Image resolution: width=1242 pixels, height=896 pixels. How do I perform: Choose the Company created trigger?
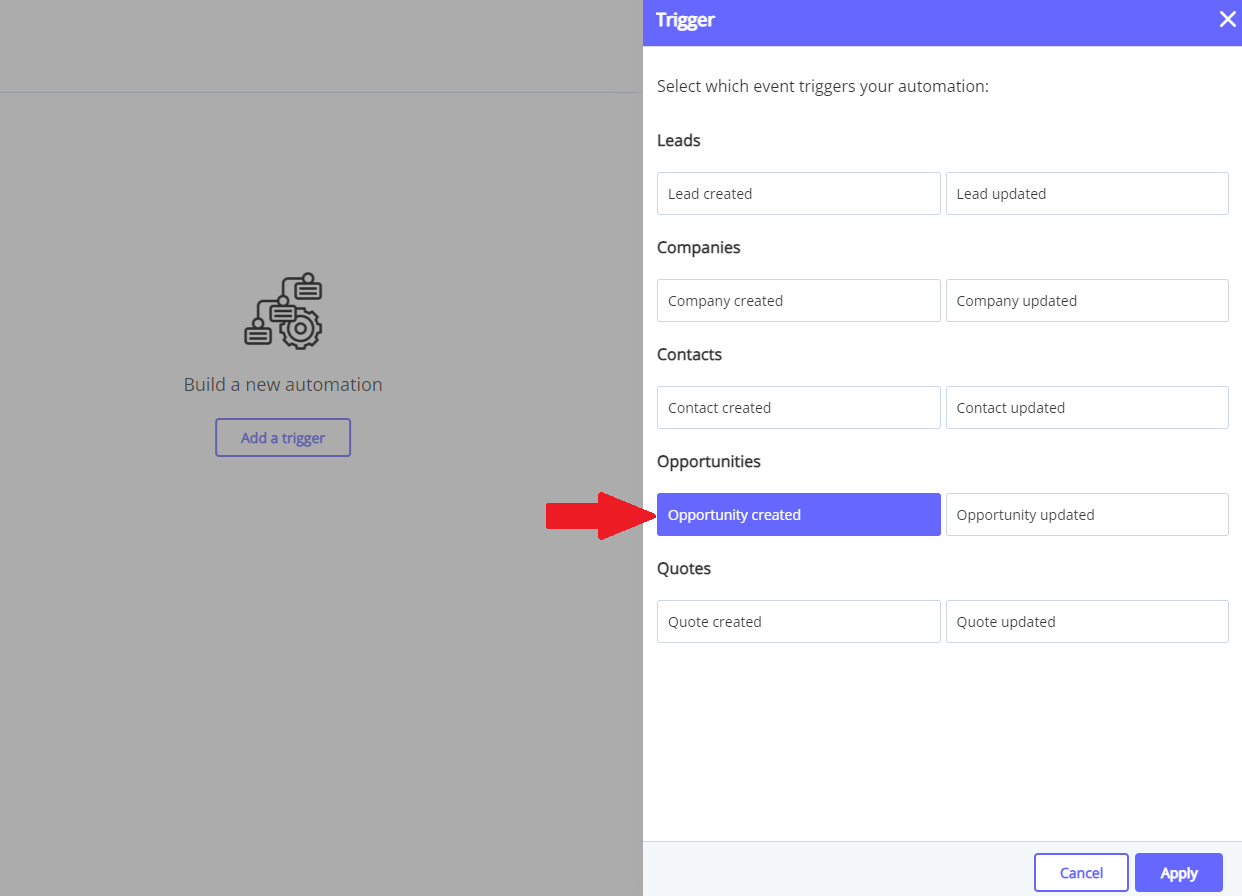pyautogui.click(x=798, y=300)
